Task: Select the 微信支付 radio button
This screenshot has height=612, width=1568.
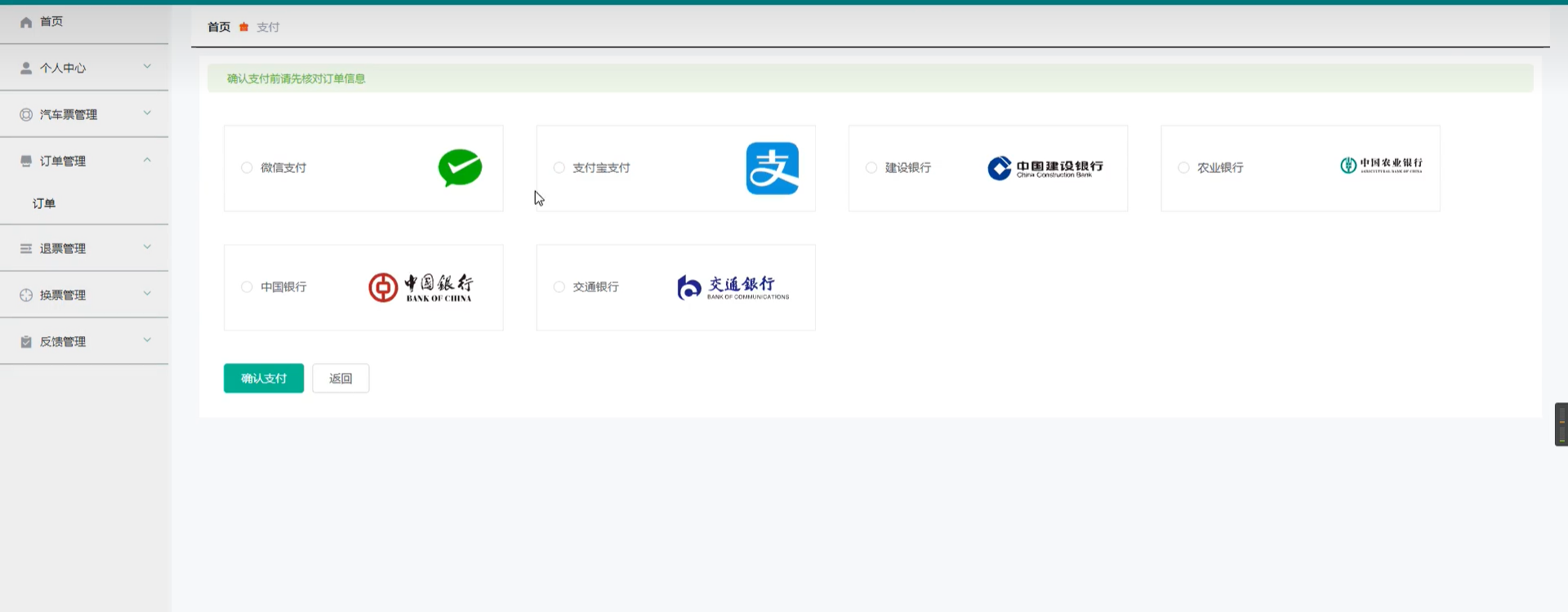Action: coord(247,168)
